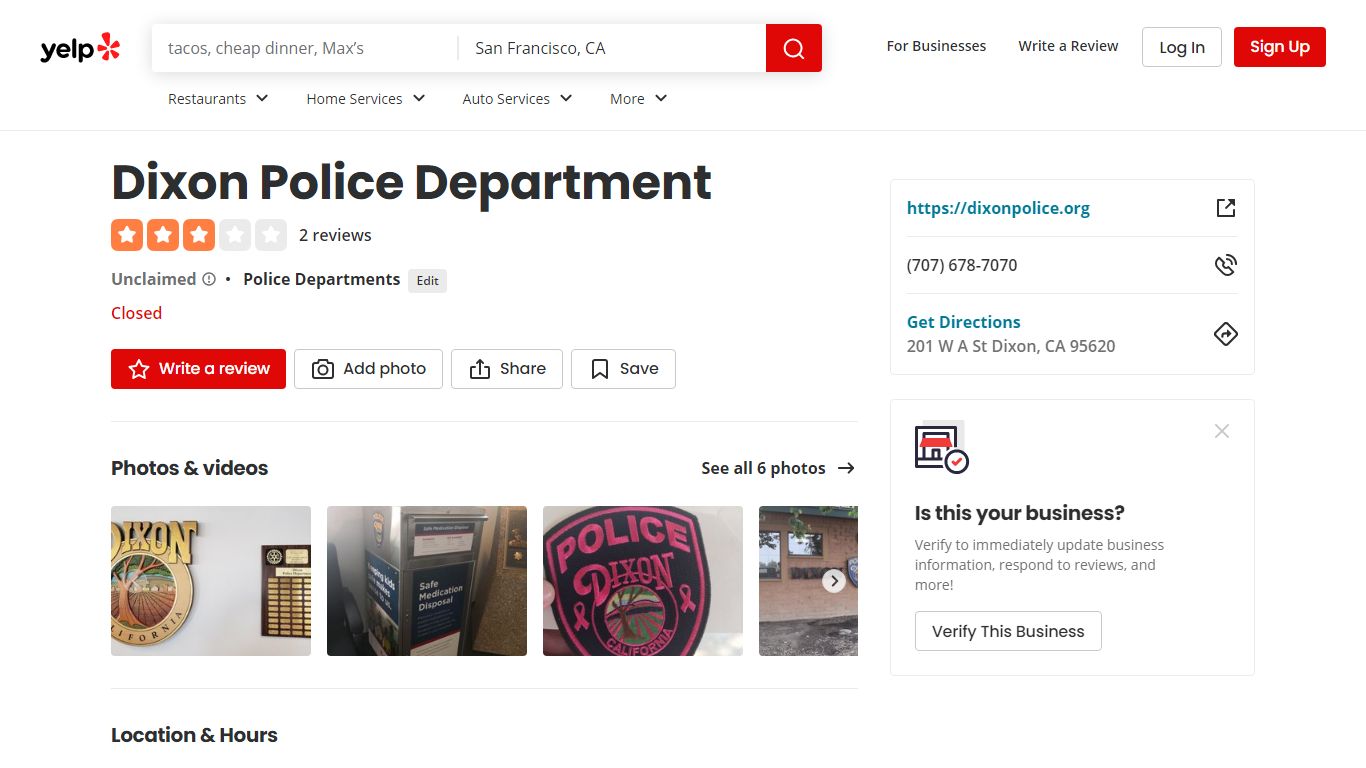The image size is (1366, 768).
Task: Click the Log In button
Action: pyautogui.click(x=1182, y=47)
